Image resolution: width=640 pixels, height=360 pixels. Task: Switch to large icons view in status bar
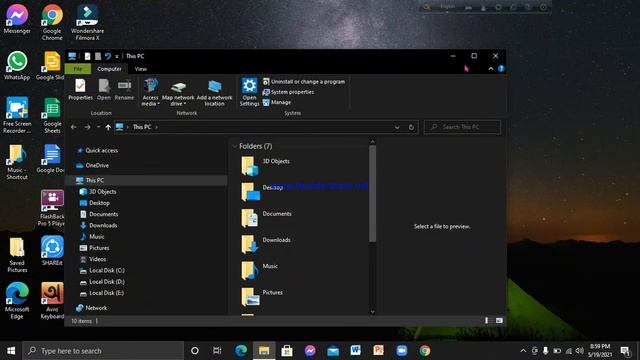[499, 321]
